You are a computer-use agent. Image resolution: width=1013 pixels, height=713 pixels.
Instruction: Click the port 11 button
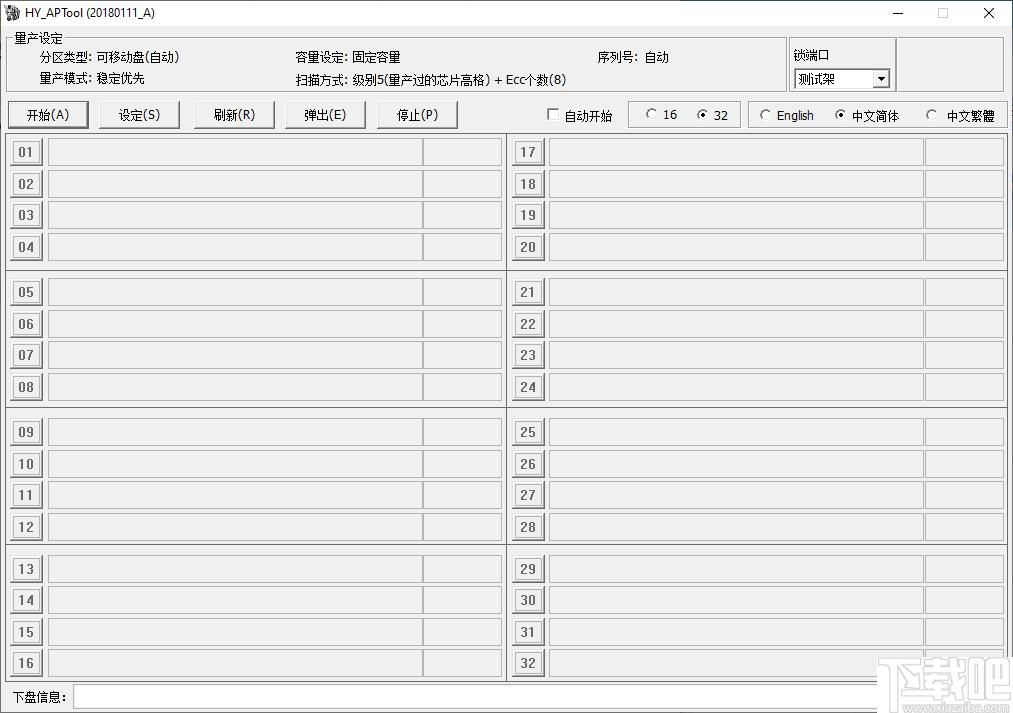pyautogui.click(x=26, y=495)
